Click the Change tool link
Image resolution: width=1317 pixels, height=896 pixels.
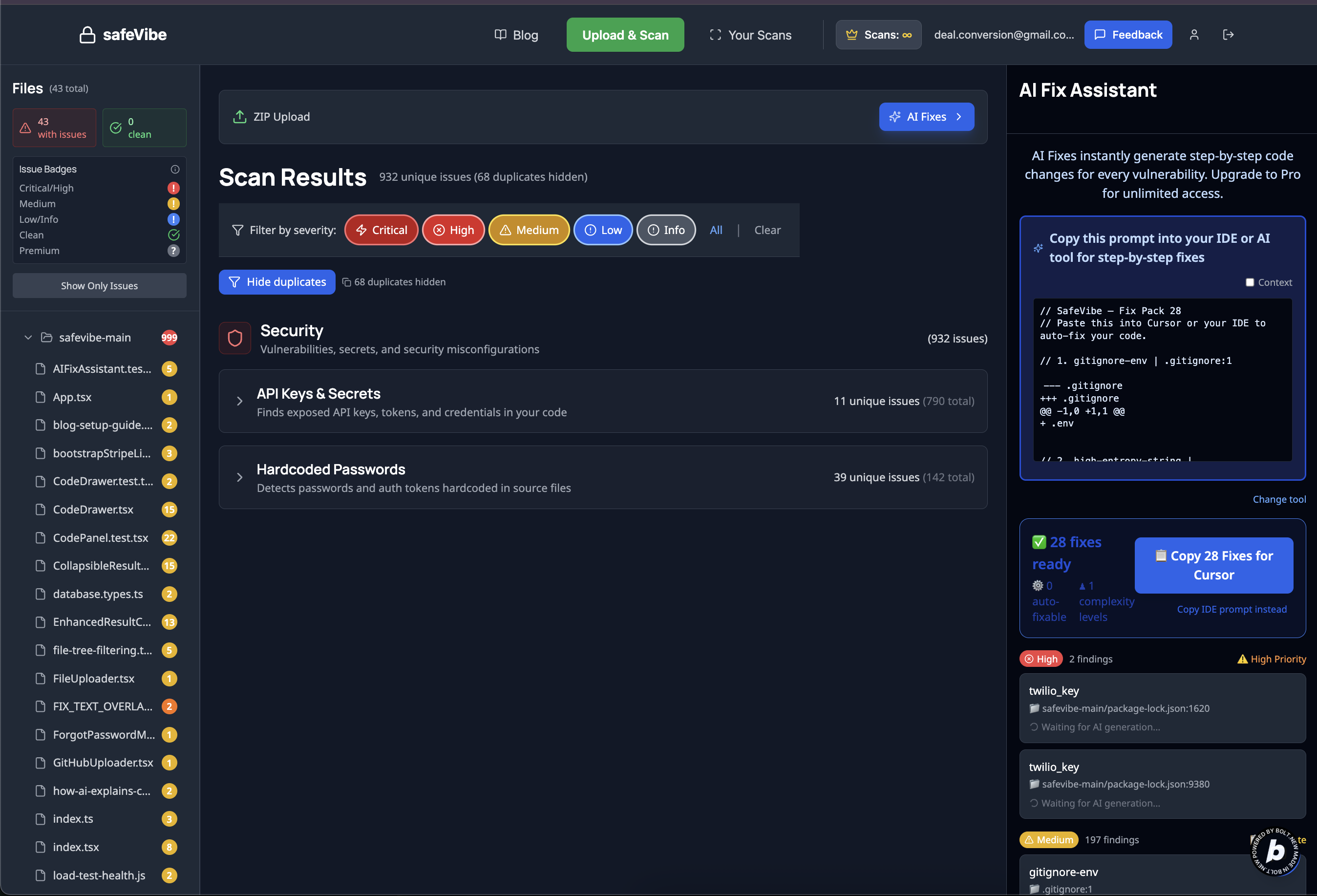1278,499
